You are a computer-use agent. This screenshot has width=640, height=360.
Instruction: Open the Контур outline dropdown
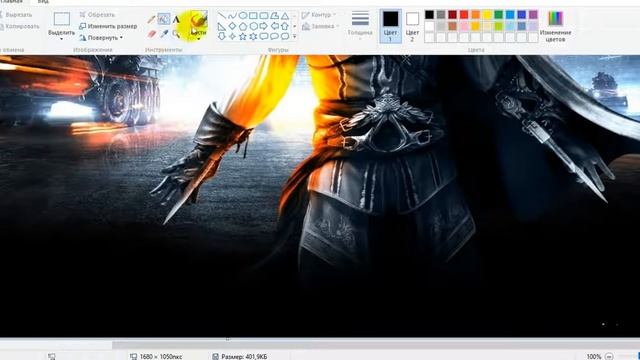coord(319,15)
